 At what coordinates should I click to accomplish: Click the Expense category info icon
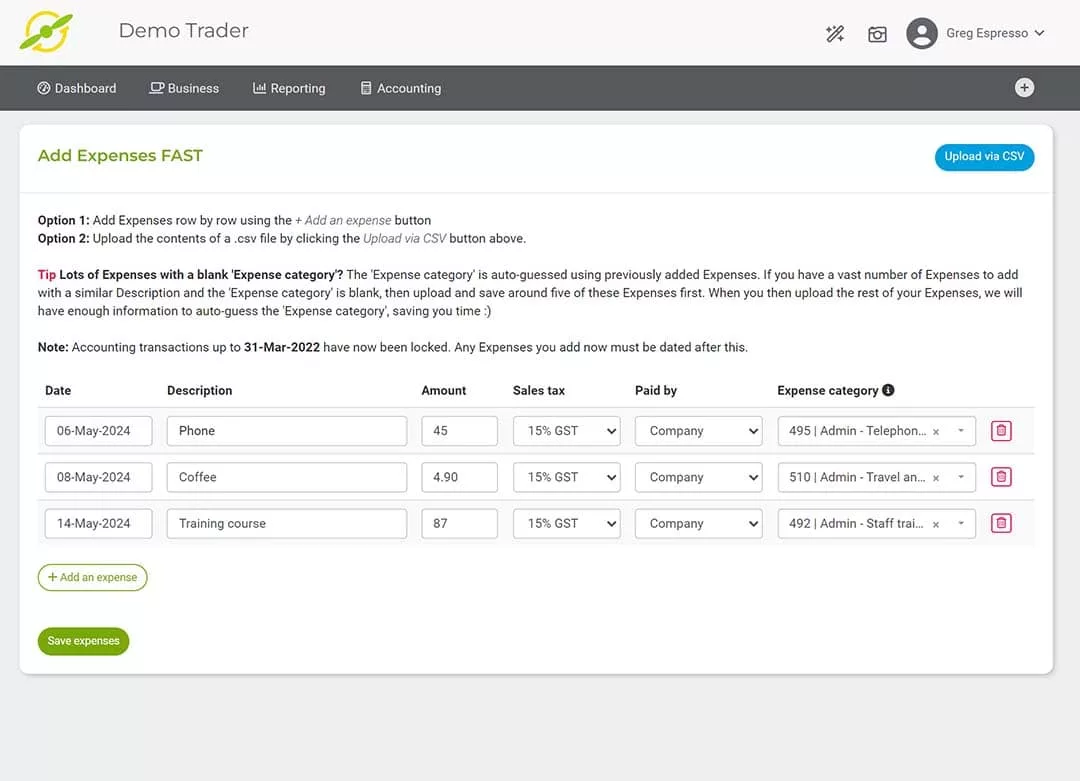click(889, 390)
